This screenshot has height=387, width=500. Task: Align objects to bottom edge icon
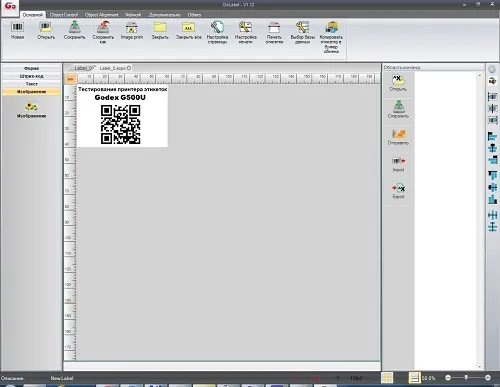coord(492,200)
